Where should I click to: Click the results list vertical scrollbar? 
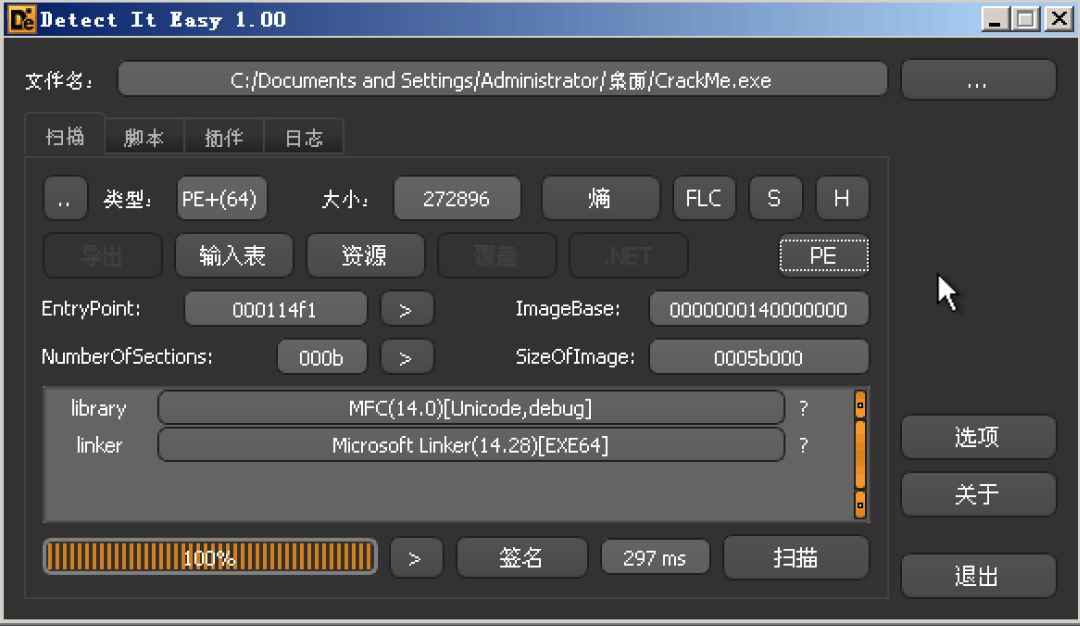859,454
